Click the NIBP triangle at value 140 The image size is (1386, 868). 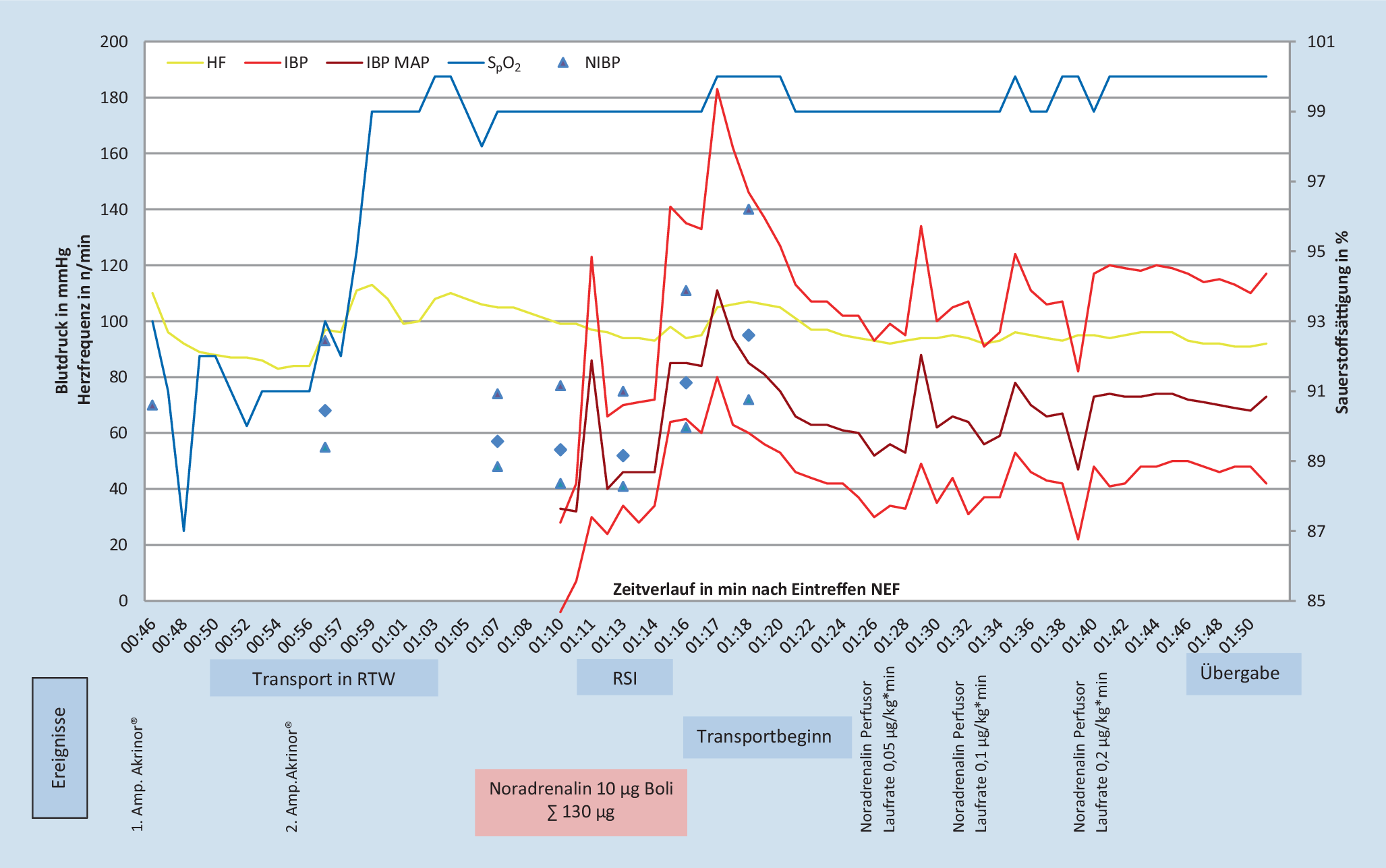(748, 210)
